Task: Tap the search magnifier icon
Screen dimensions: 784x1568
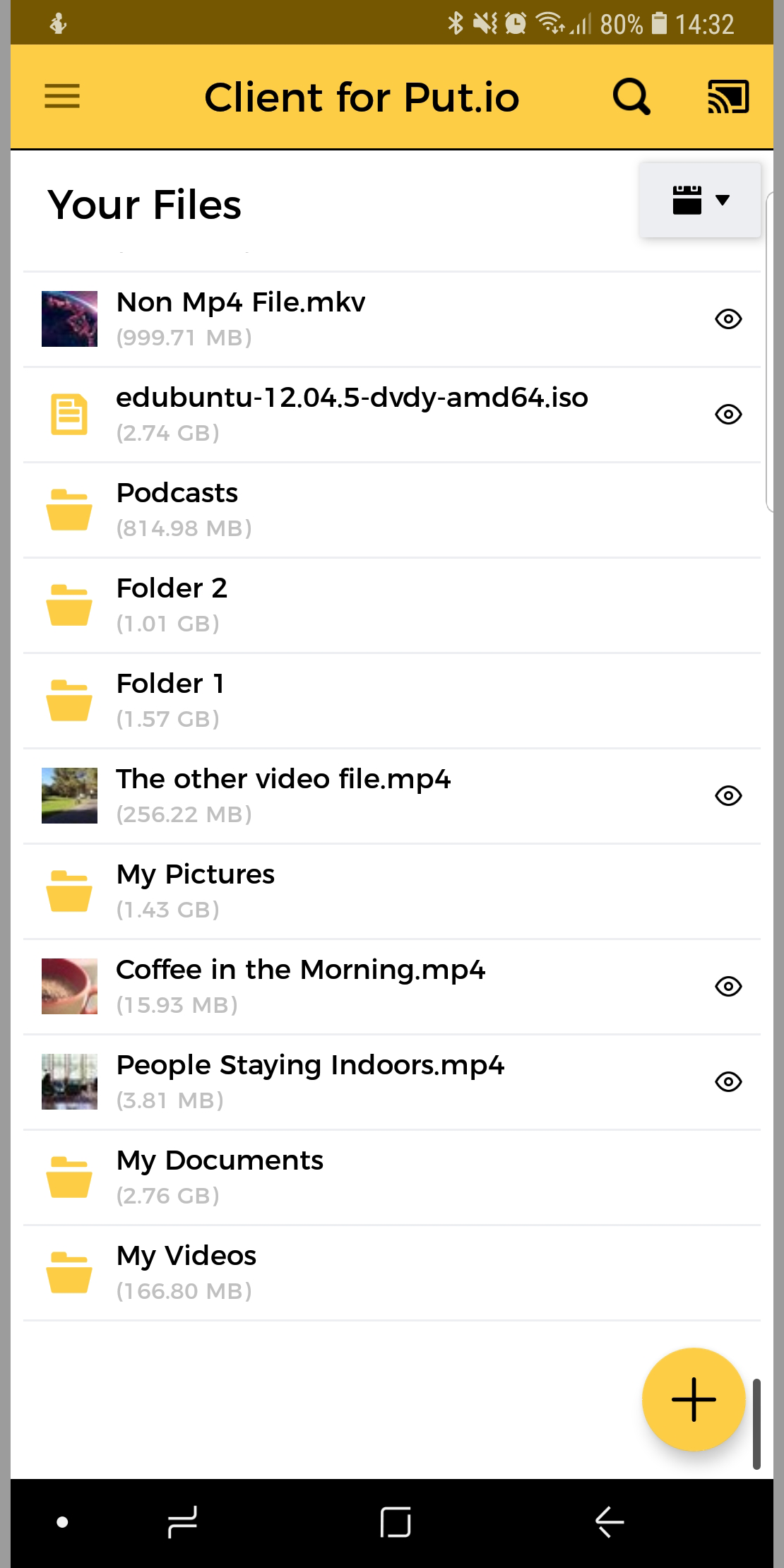Action: tap(631, 97)
